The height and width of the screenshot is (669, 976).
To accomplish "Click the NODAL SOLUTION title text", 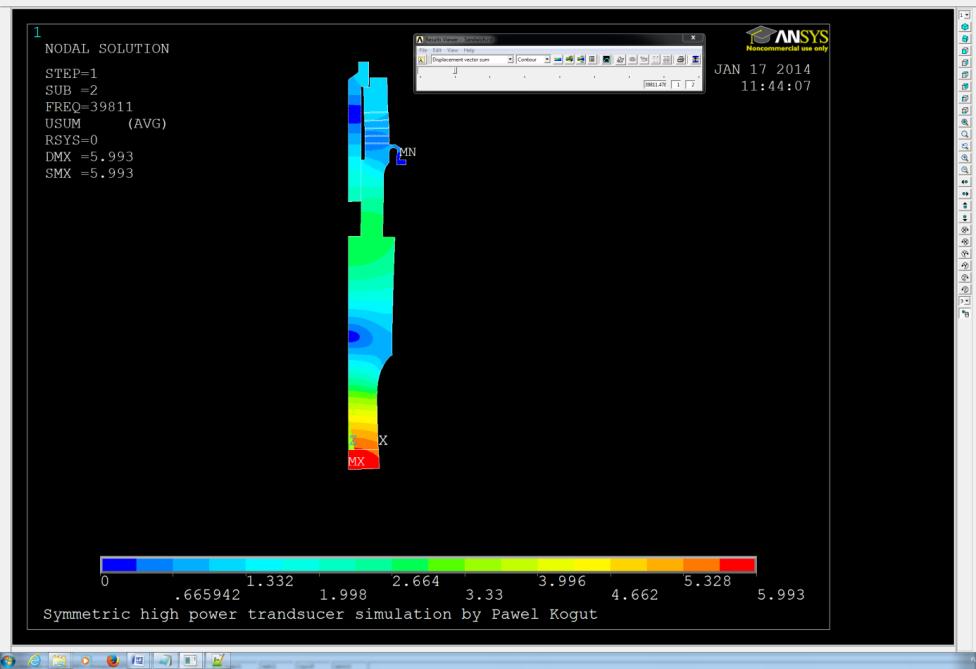I will pos(107,49).
